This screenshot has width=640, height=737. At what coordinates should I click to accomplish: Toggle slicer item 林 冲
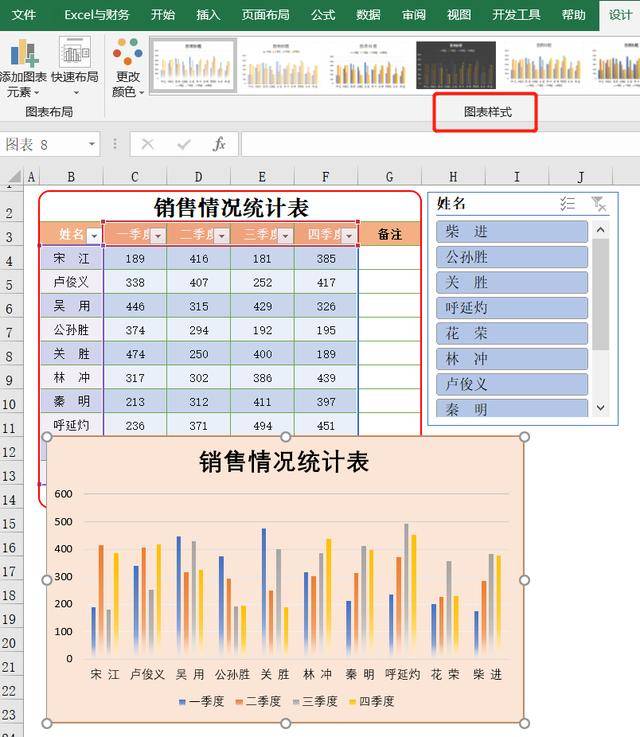click(512, 359)
